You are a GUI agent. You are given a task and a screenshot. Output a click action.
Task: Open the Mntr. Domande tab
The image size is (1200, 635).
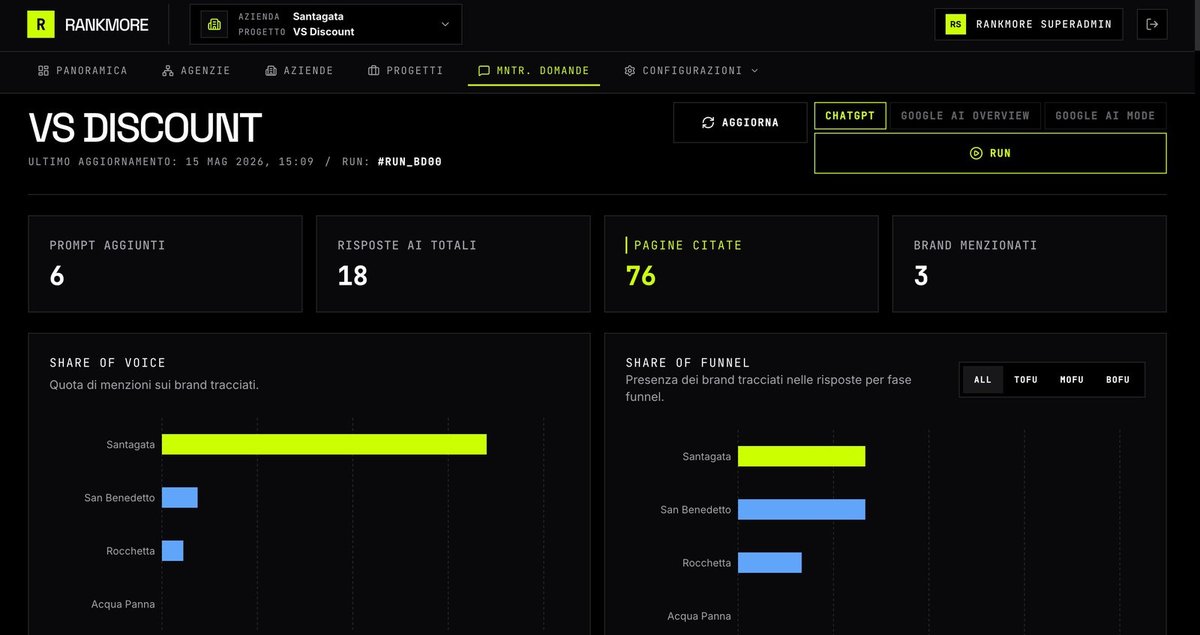pos(534,71)
